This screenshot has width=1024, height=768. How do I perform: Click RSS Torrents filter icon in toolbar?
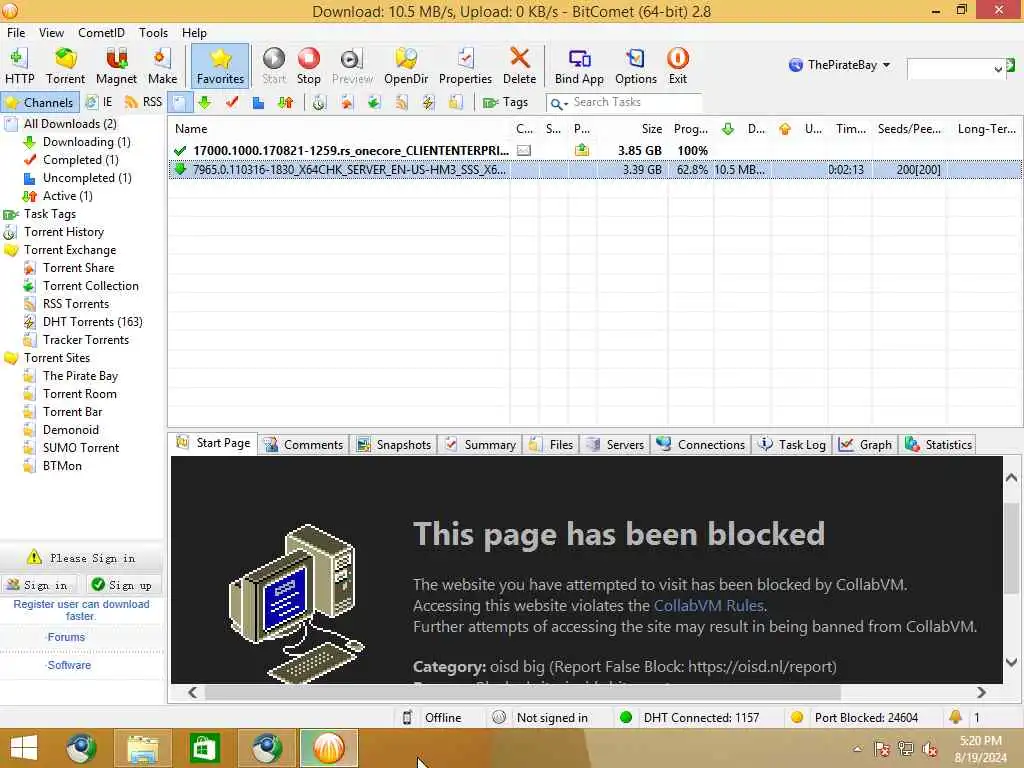point(401,103)
